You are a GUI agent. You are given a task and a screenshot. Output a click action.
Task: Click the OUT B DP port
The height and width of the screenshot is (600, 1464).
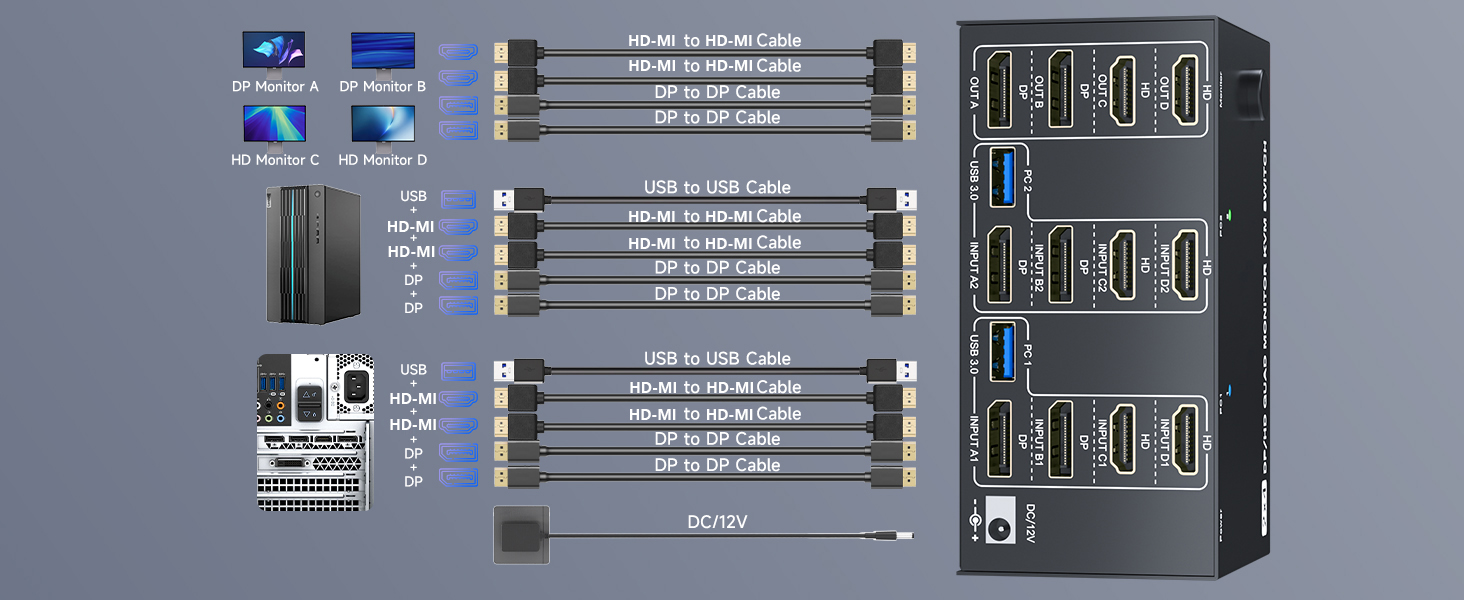pyautogui.click(x=1061, y=90)
